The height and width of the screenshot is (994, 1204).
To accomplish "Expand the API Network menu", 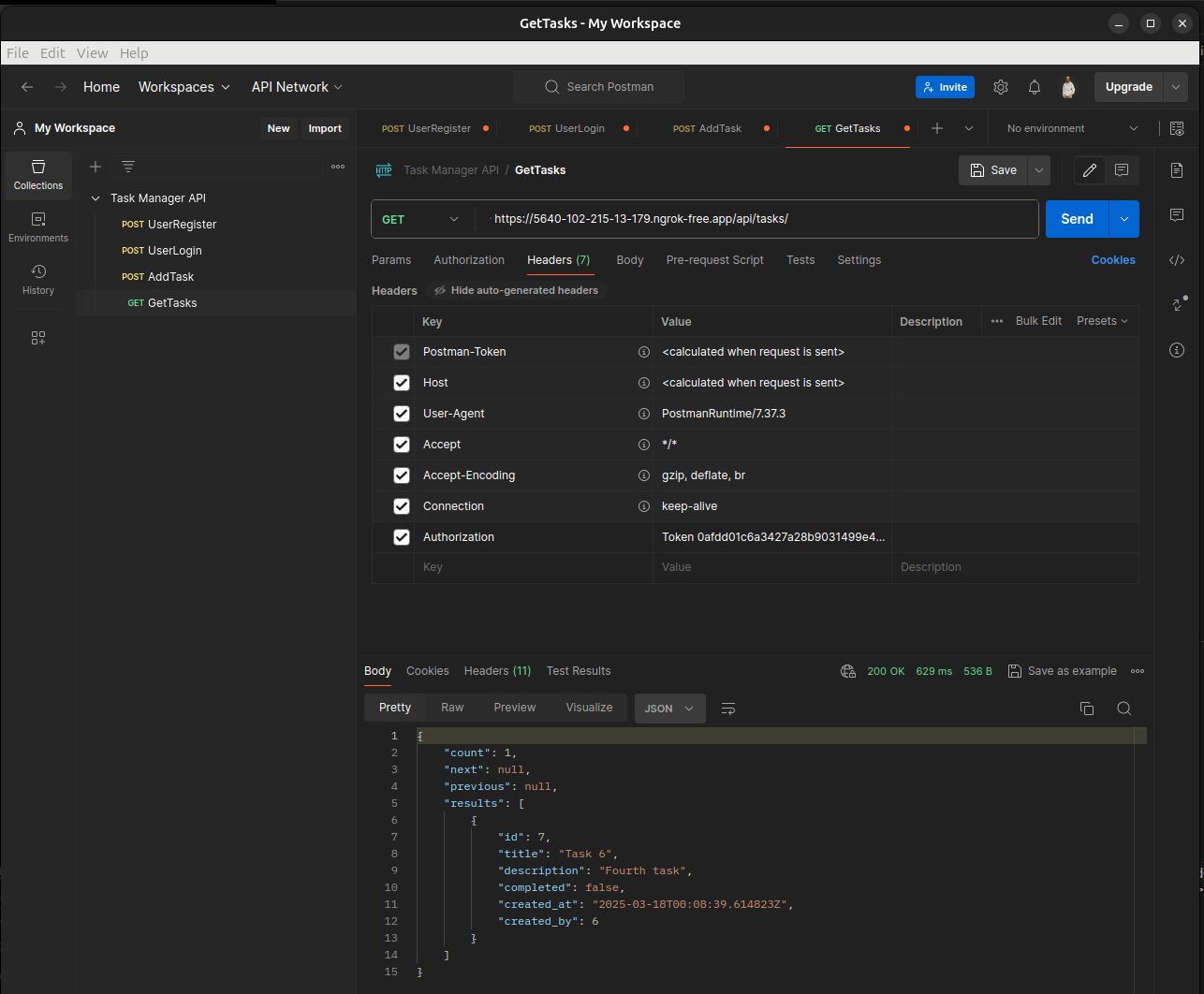I will coord(297,87).
